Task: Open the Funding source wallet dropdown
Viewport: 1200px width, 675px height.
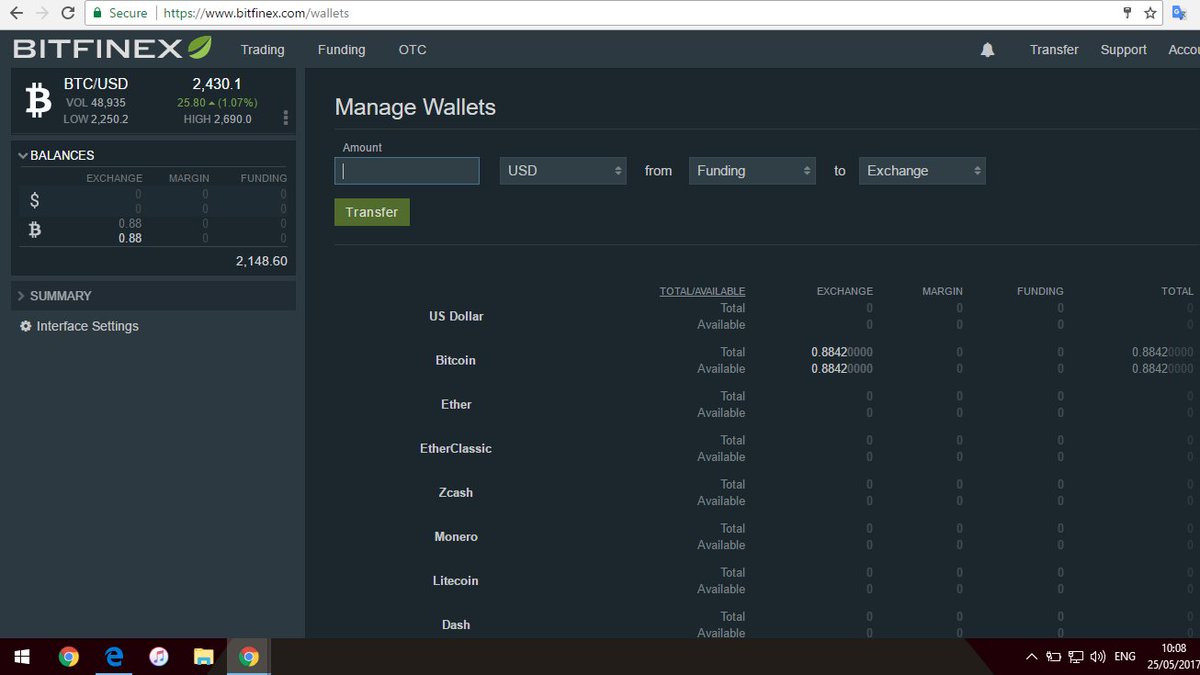Action: tap(751, 170)
